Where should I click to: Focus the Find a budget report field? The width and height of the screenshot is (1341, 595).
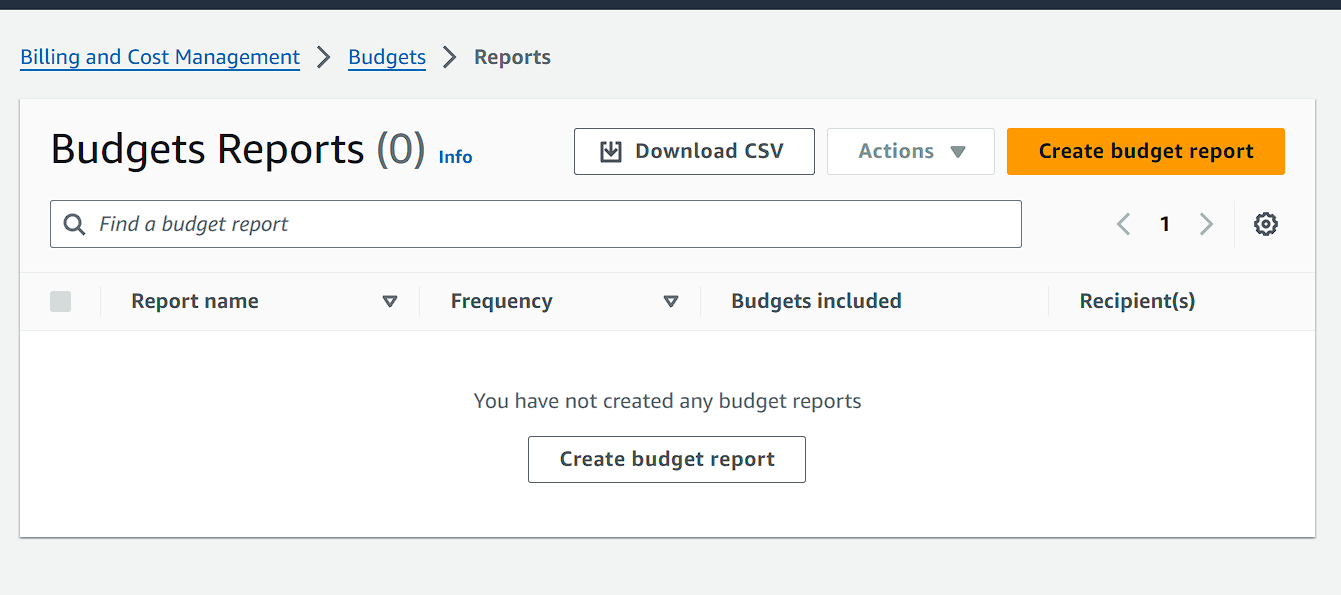(536, 224)
